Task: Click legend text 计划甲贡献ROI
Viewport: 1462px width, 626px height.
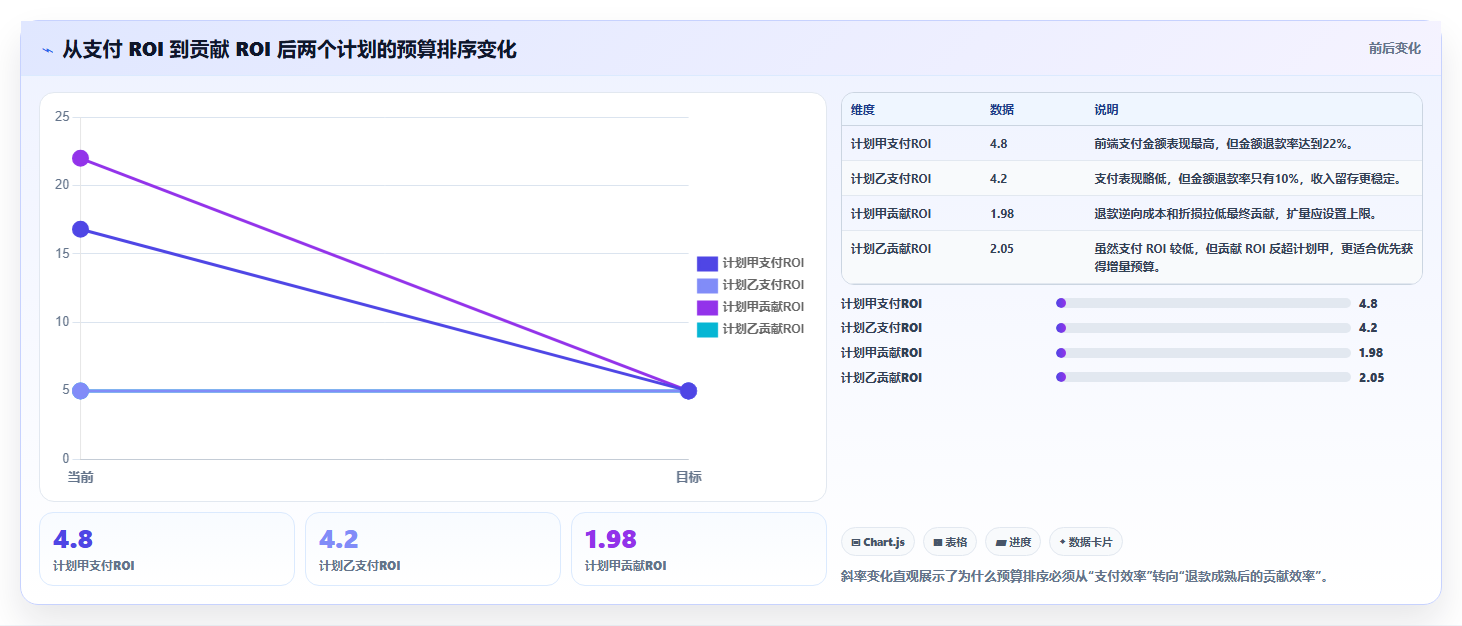Action: (x=763, y=307)
